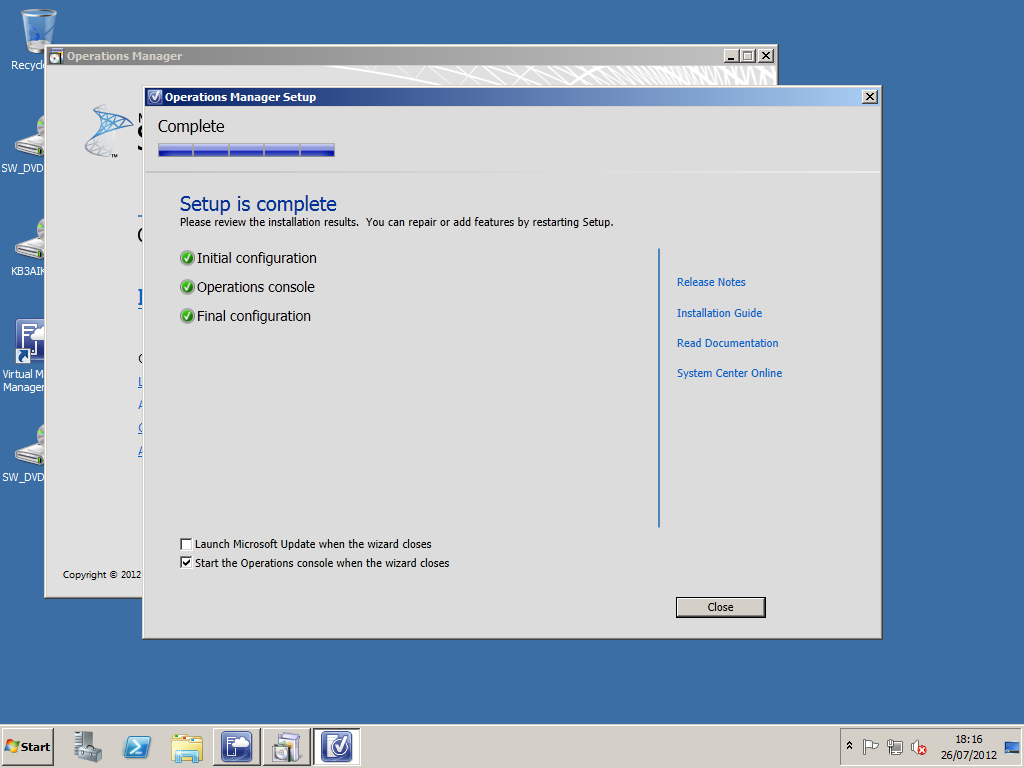Uncheck Start the Operations console checkbox
This screenshot has width=1024, height=768.
pos(186,563)
